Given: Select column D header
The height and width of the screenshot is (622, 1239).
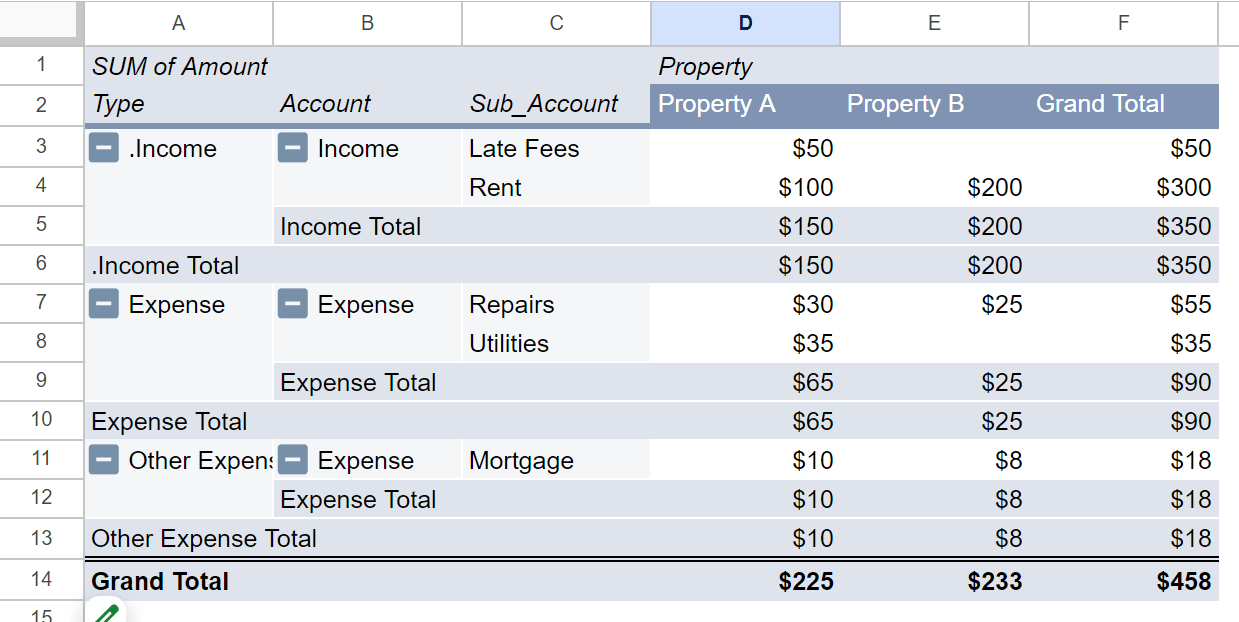Looking at the screenshot, I should (x=744, y=23).
